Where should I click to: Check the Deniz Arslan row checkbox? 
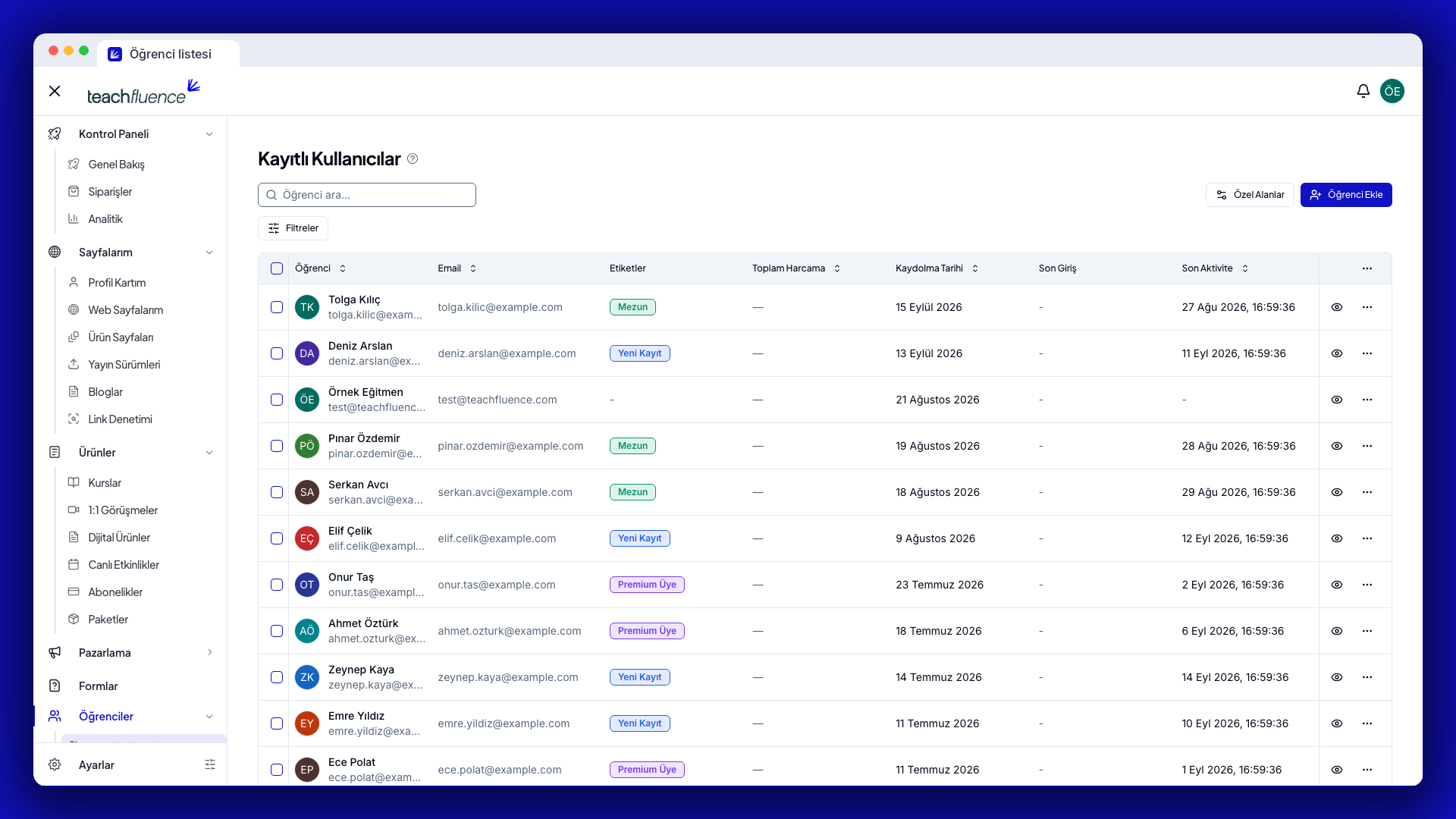pyautogui.click(x=277, y=353)
